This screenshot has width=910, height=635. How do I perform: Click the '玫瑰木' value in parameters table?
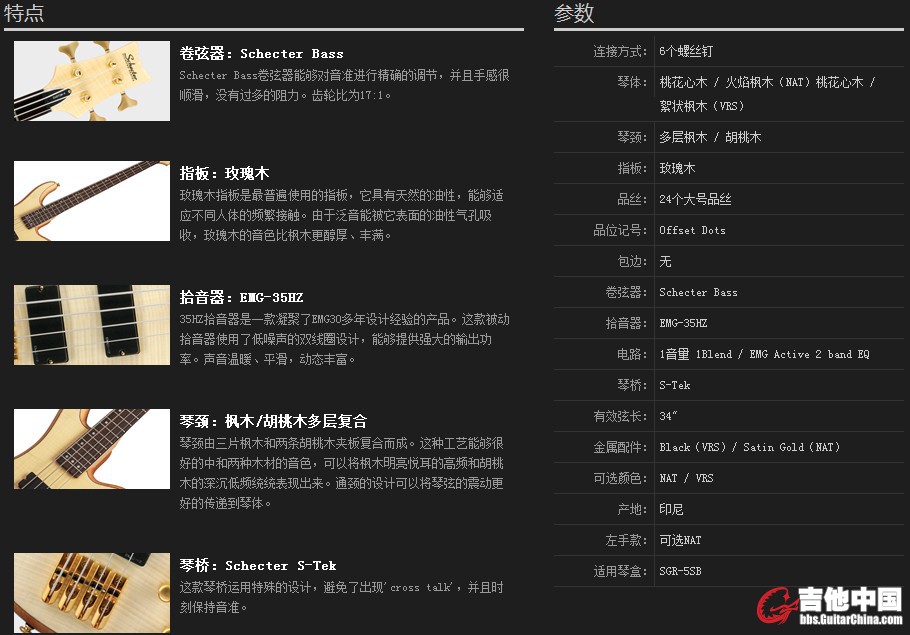(677, 168)
